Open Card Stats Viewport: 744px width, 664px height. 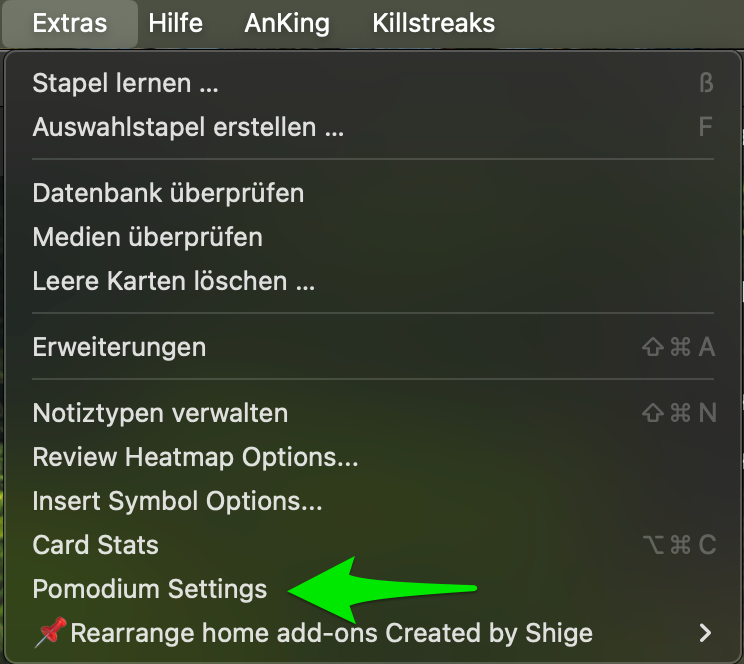click(96, 545)
